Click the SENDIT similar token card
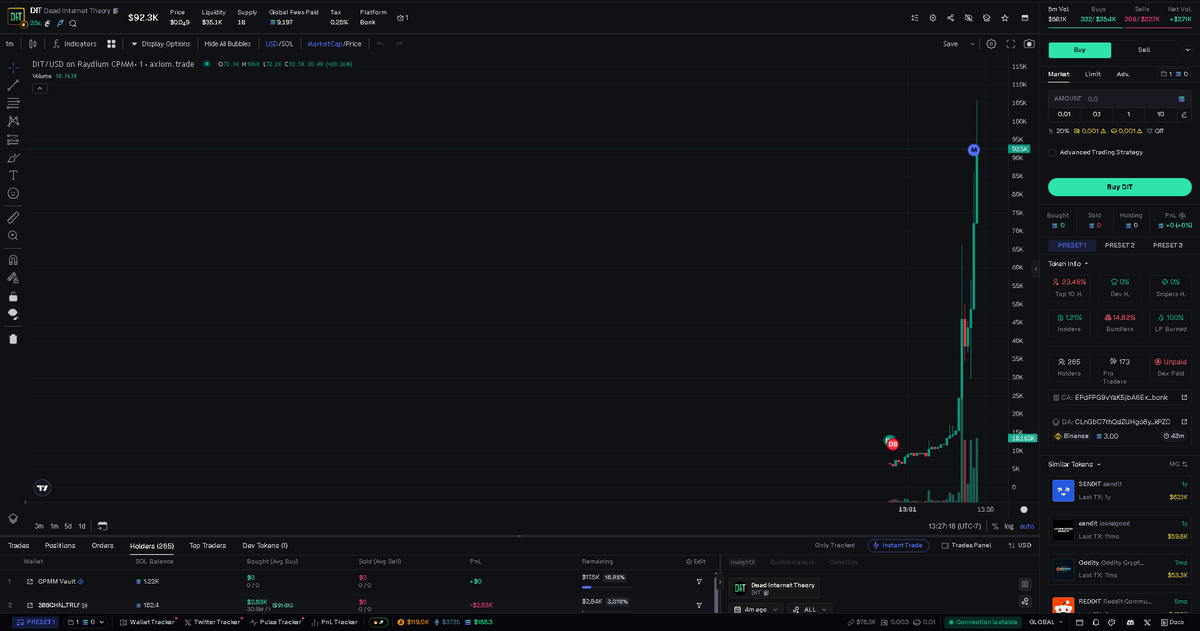1200x631 pixels. (1120, 490)
